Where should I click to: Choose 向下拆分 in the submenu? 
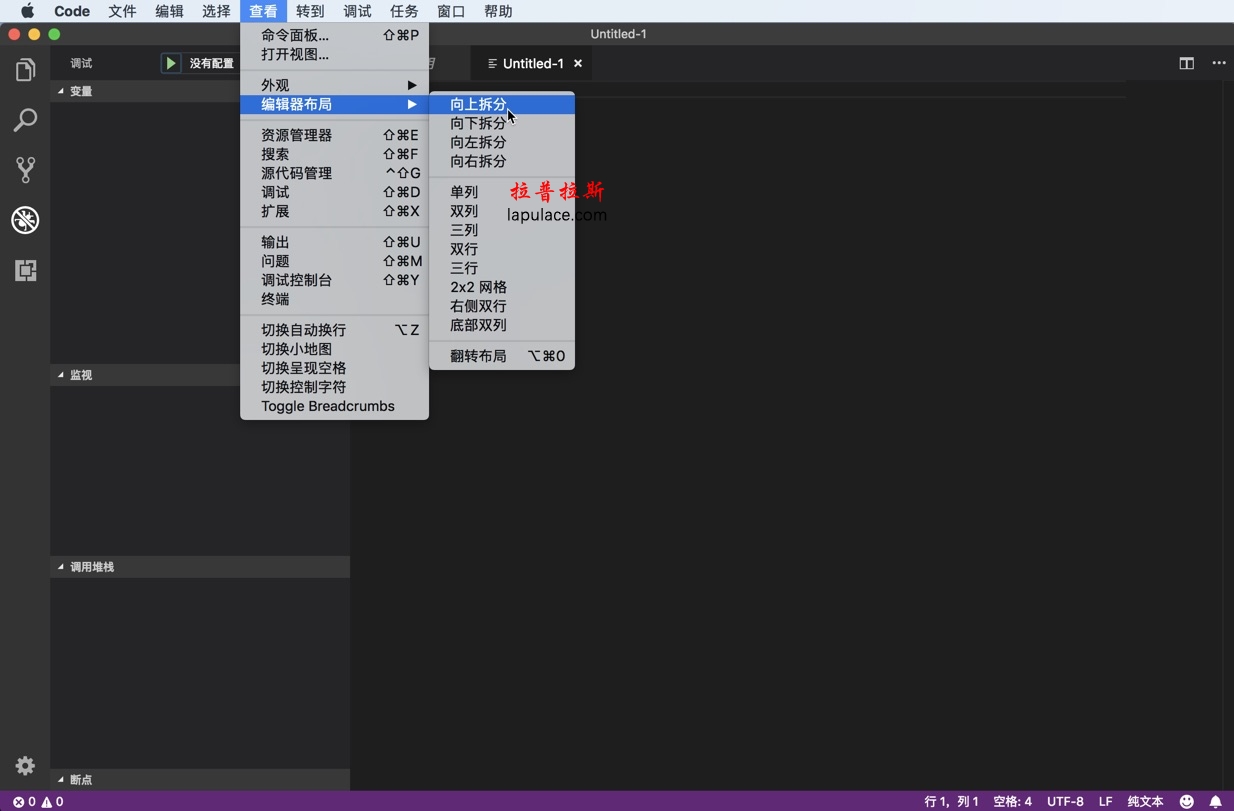(x=502, y=123)
